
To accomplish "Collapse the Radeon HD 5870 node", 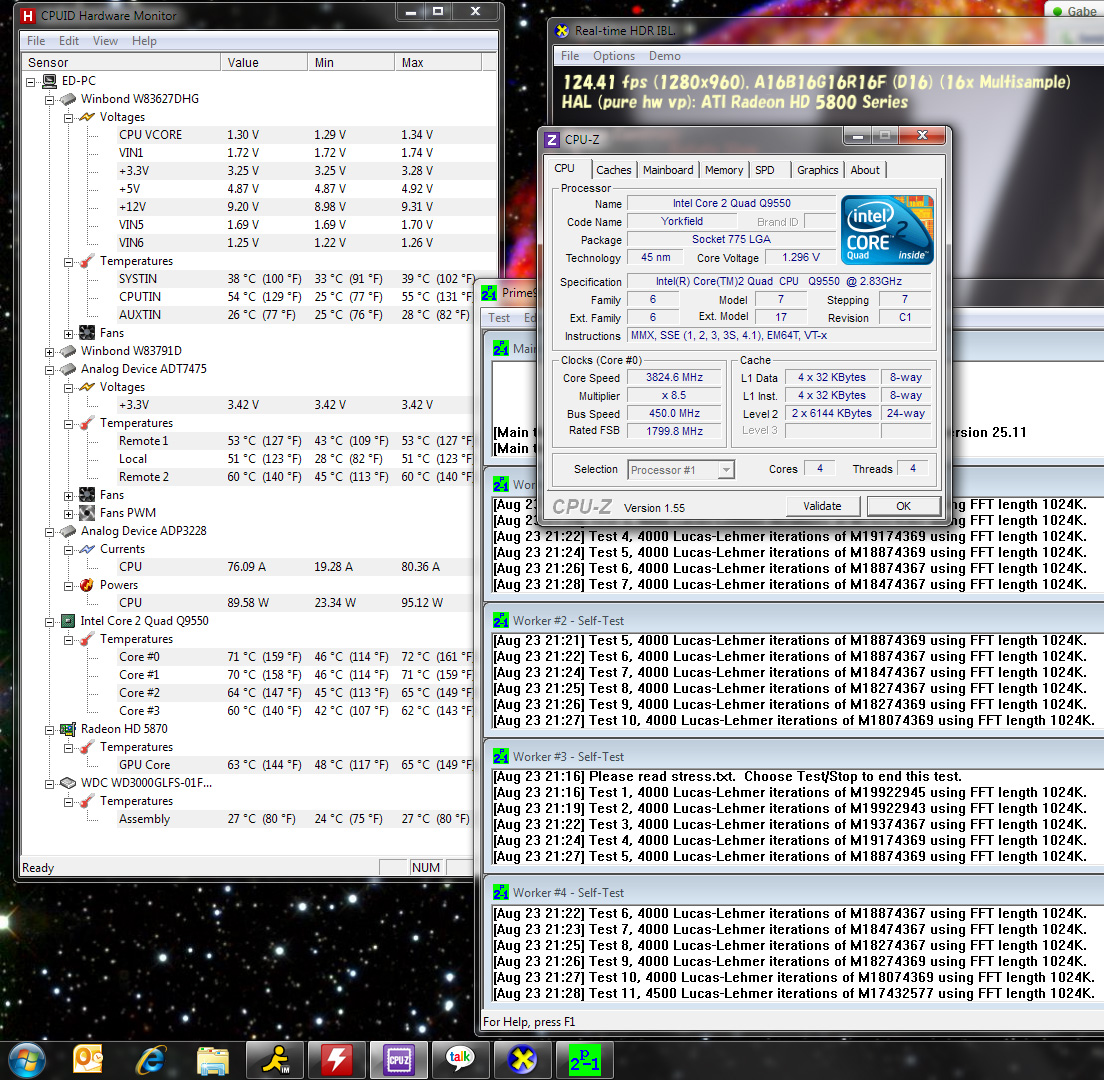I will (49, 730).
